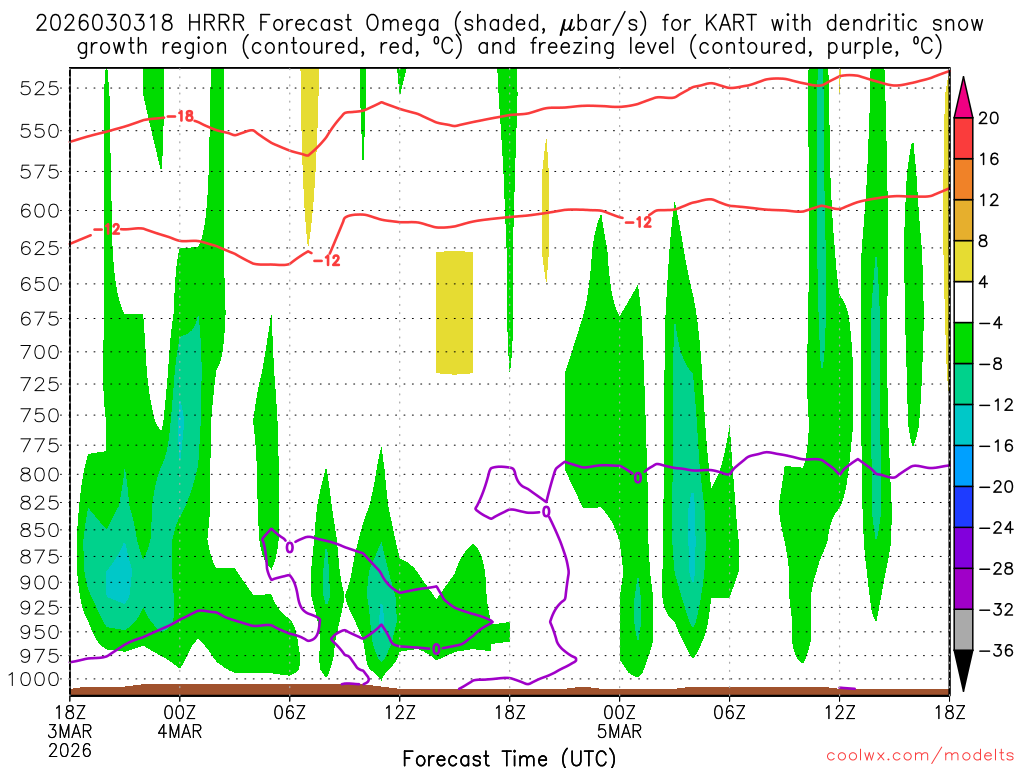1024x768 pixels.
Task: Click the -12 contour label near 06Z 4MAR
Action: click(327, 261)
